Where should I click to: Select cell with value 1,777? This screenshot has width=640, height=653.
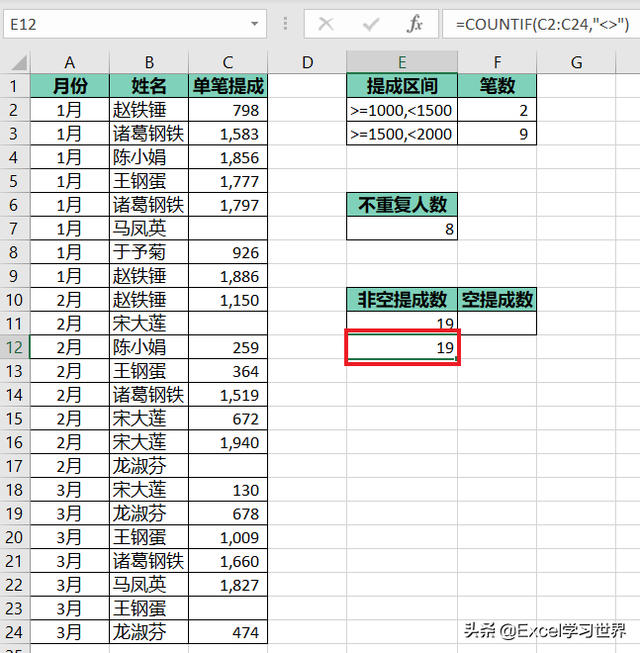(228, 181)
